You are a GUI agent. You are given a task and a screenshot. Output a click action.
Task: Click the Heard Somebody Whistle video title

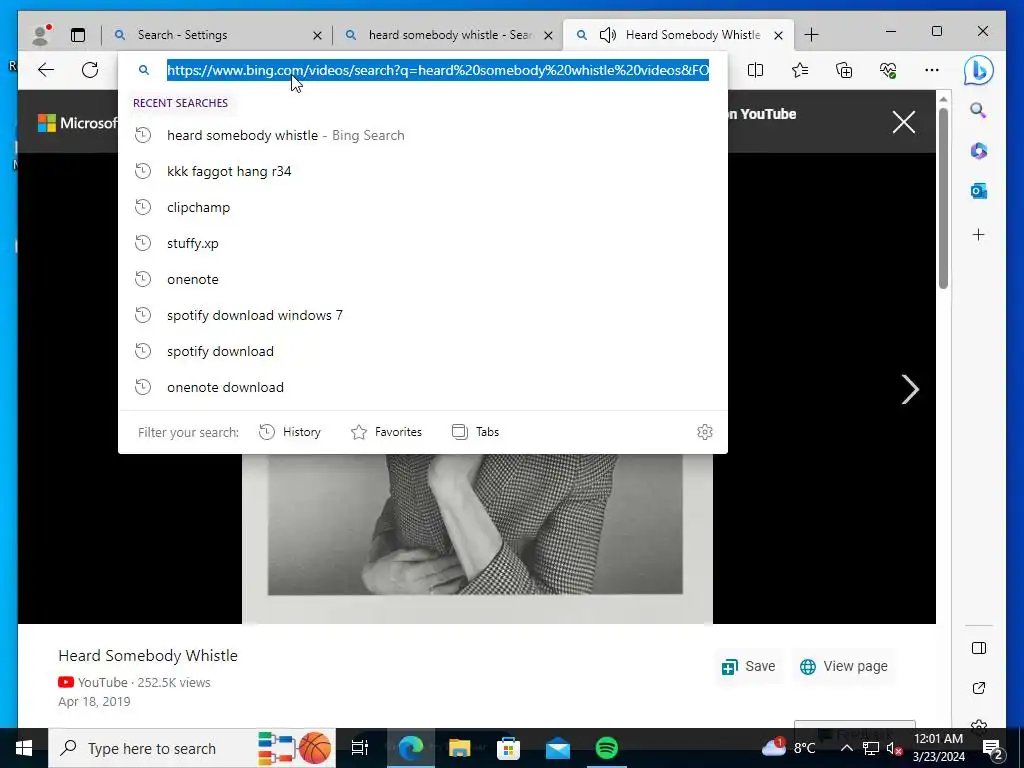tap(148, 655)
